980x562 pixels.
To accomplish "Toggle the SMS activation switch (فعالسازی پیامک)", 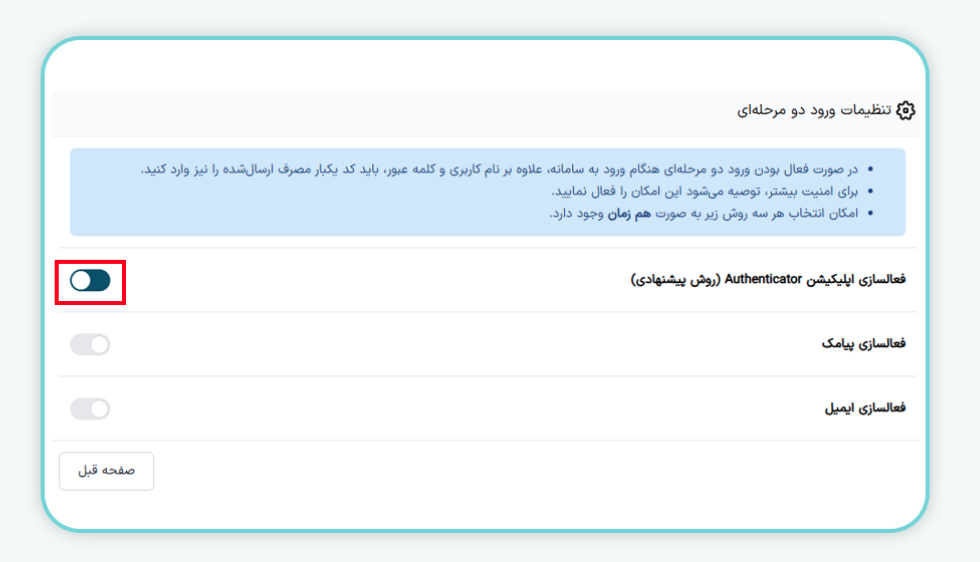I will pyautogui.click(x=90, y=344).
